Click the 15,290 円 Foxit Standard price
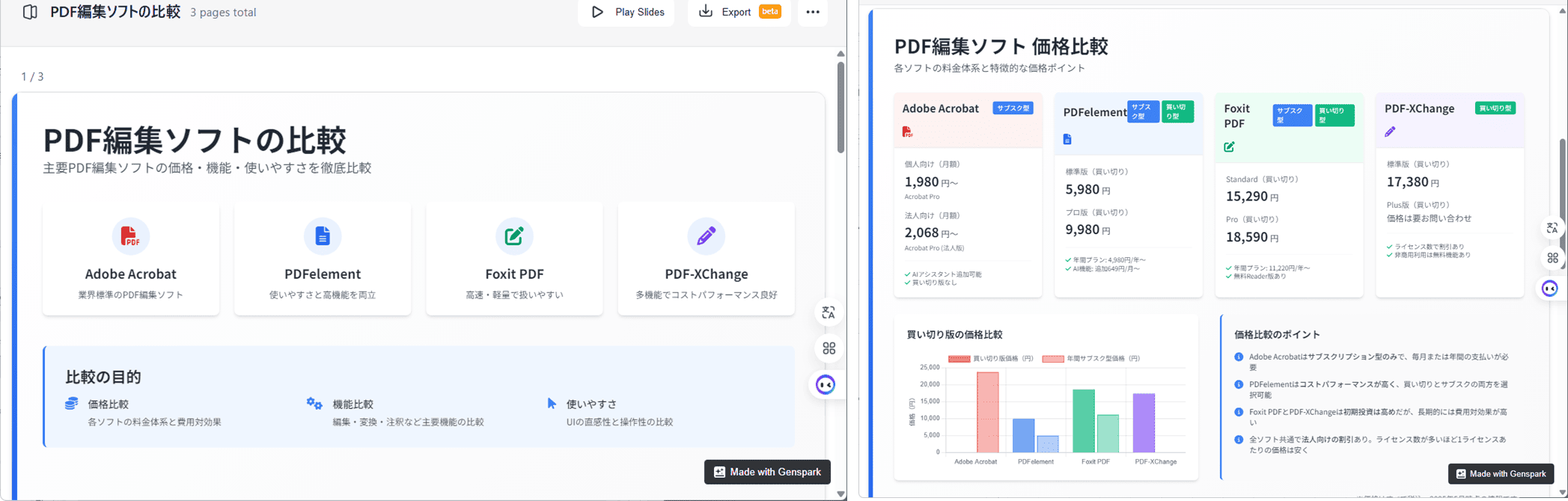The height and width of the screenshot is (501, 1568). tap(1252, 197)
